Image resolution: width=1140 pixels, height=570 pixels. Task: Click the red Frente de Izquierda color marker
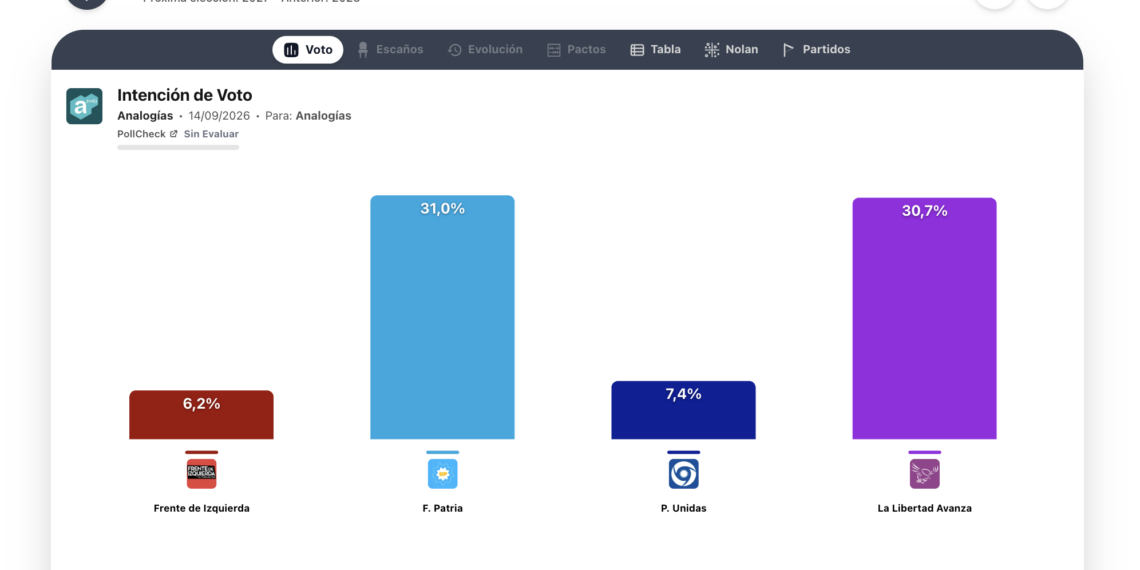coord(201,452)
